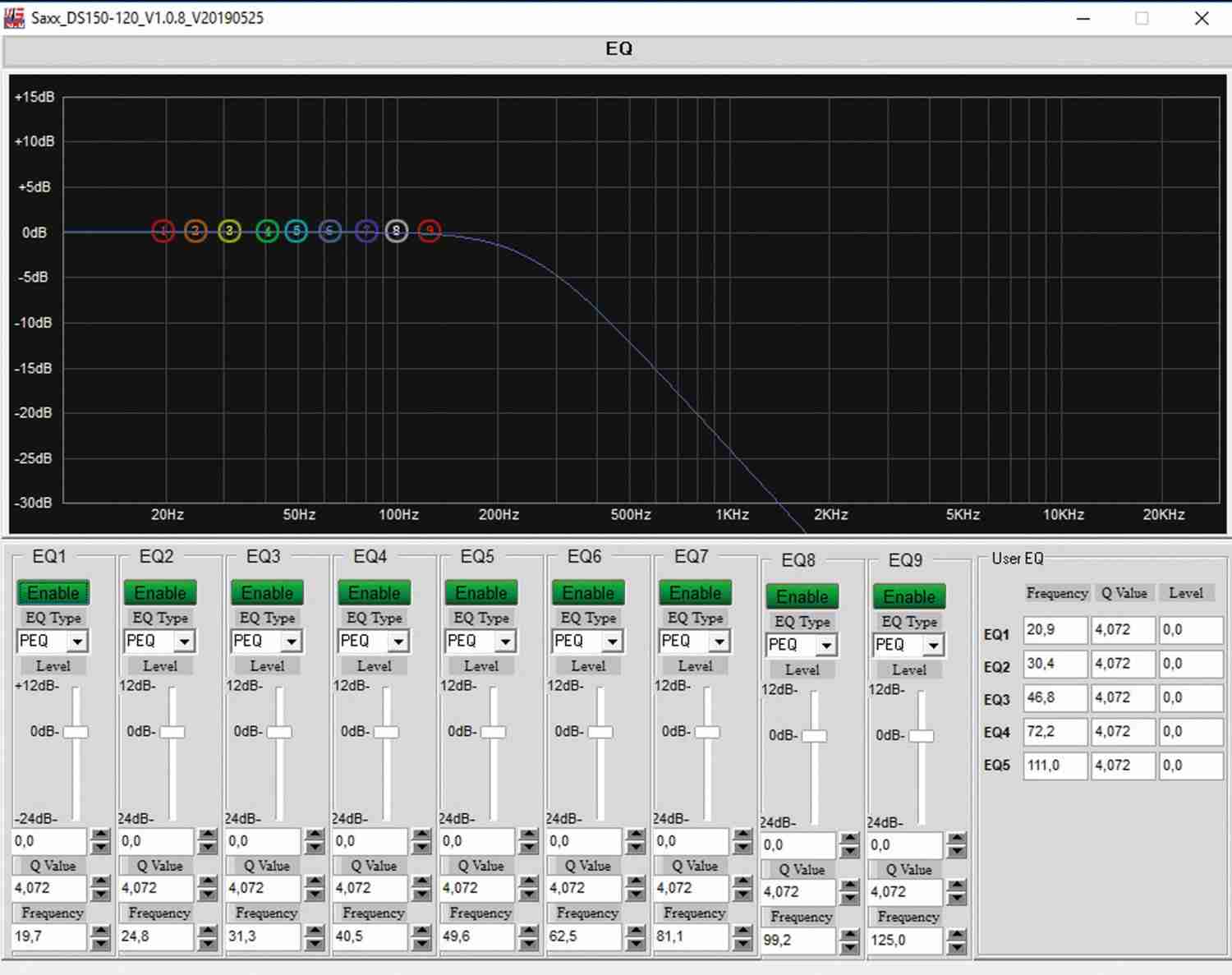Click the EQ1 frequency field showing 19,7
Screen dimensions: 1232x975
[49, 936]
